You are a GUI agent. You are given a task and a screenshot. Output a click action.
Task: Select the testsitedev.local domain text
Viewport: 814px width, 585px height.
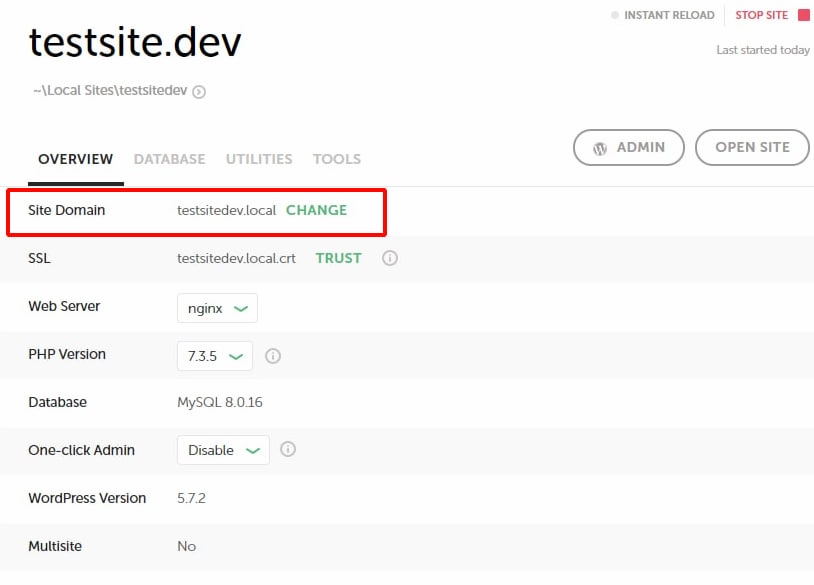click(x=226, y=210)
